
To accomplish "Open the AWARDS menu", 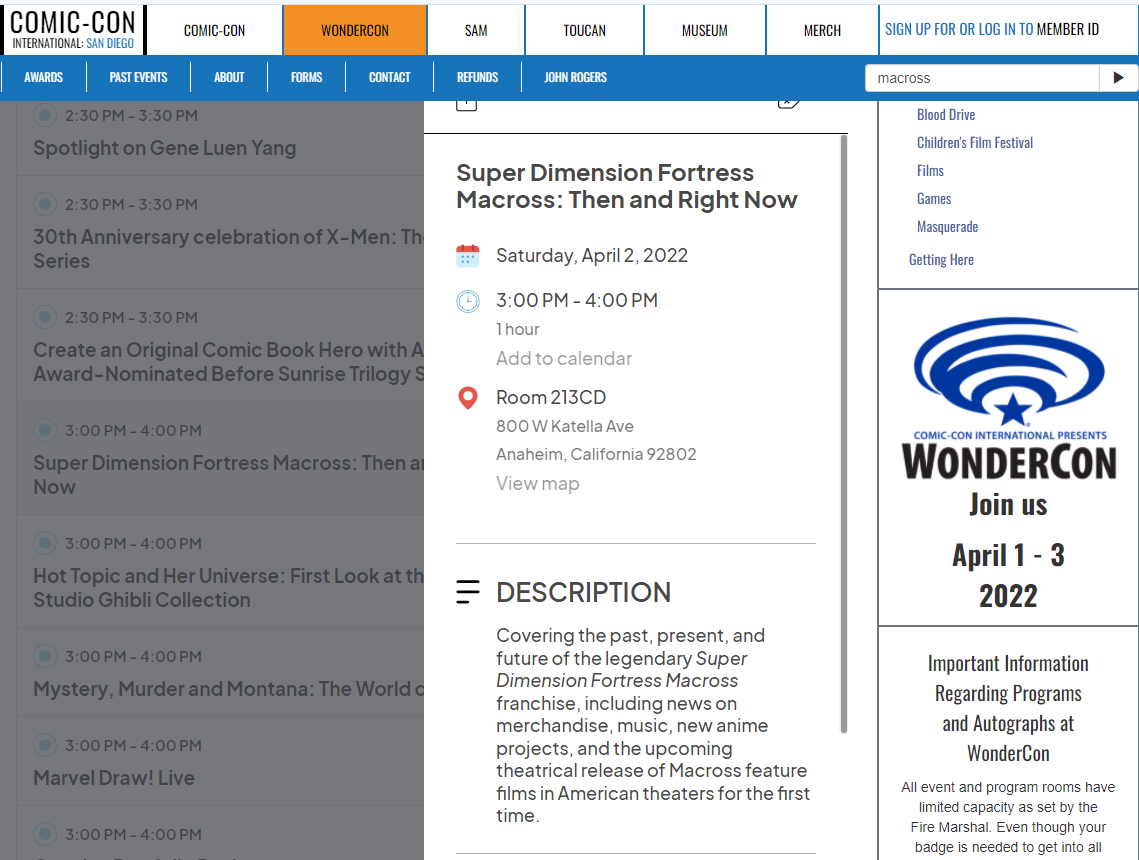I will [44, 77].
